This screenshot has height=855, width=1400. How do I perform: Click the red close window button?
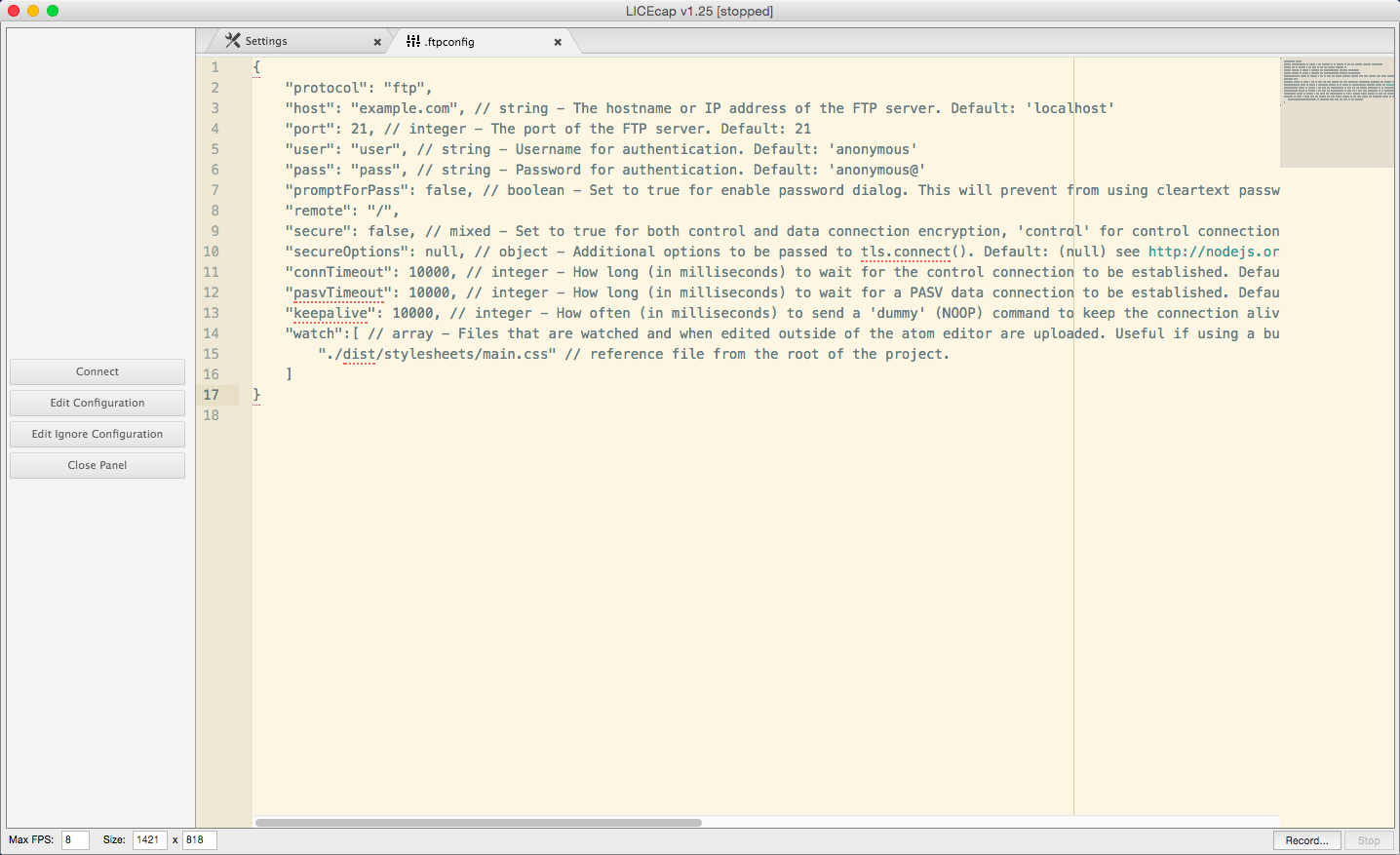point(14,11)
